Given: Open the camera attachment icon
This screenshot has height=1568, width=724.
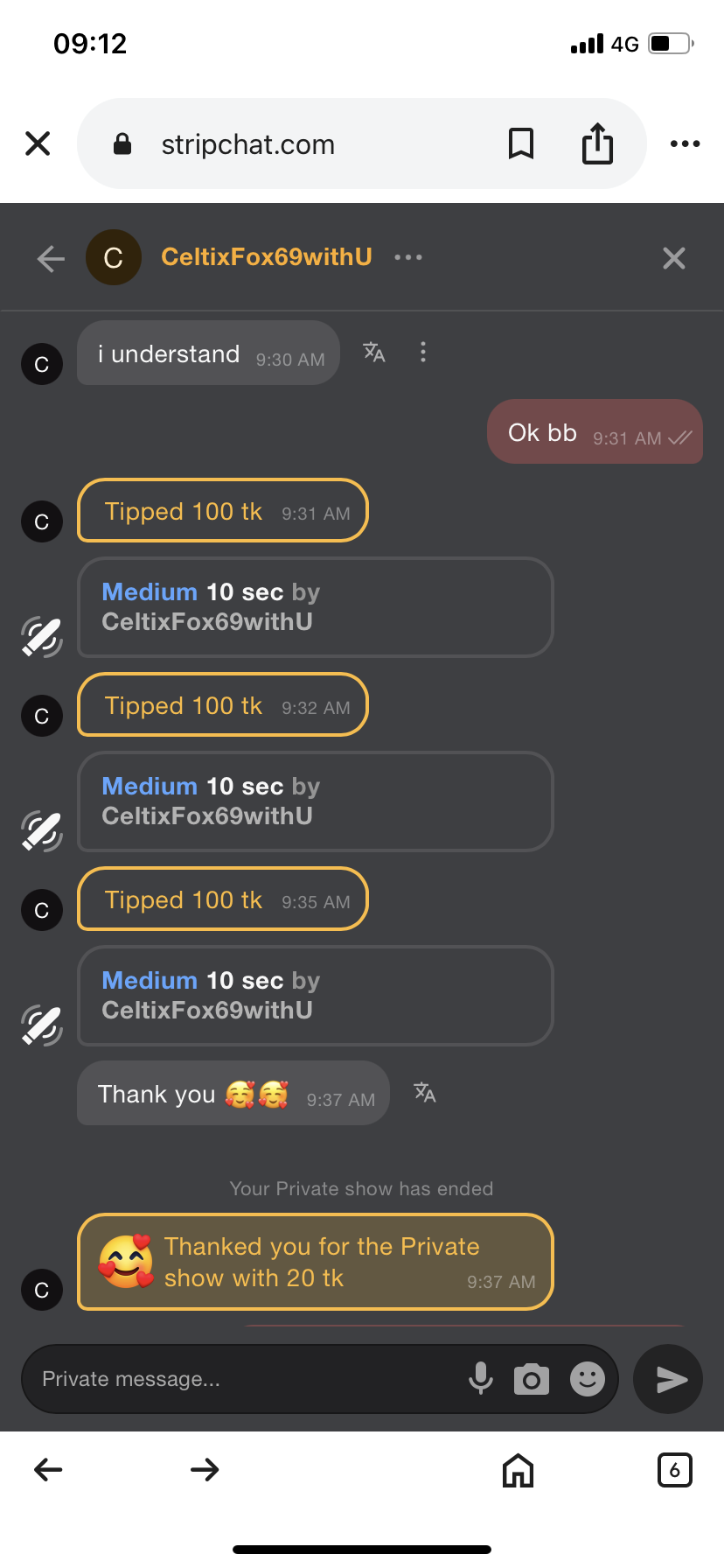Looking at the screenshot, I should tap(531, 1379).
